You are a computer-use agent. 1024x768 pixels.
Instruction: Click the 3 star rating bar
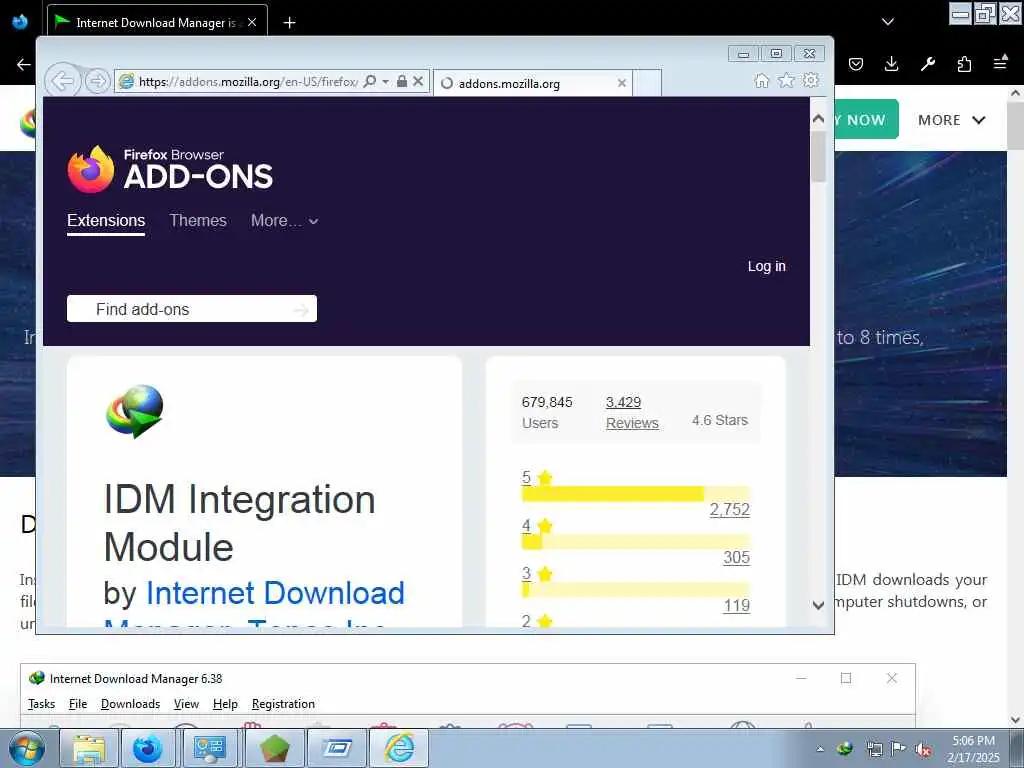pos(635,590)
